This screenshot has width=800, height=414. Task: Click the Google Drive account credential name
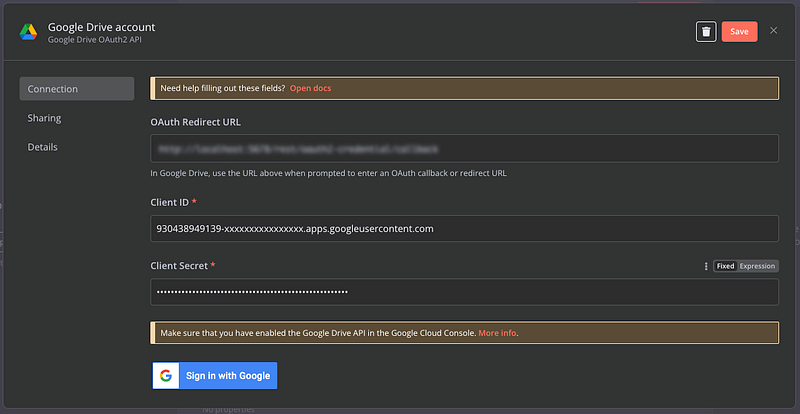click(101, 26)
